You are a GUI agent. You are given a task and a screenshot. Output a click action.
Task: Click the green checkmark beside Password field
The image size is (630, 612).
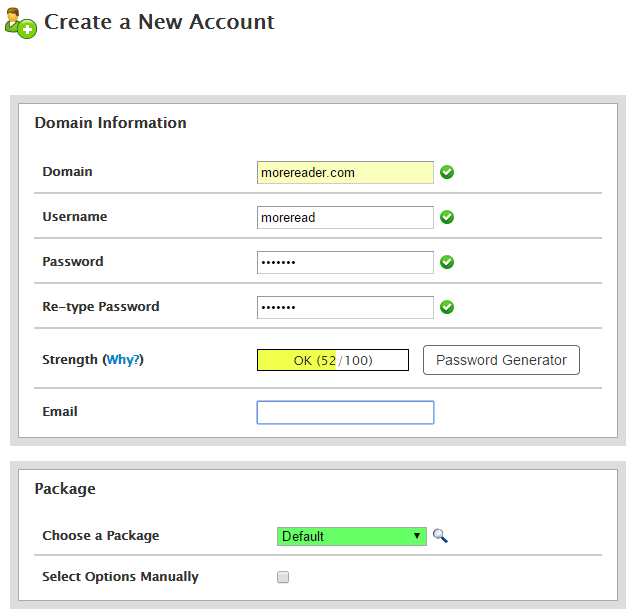pos(447,262)
